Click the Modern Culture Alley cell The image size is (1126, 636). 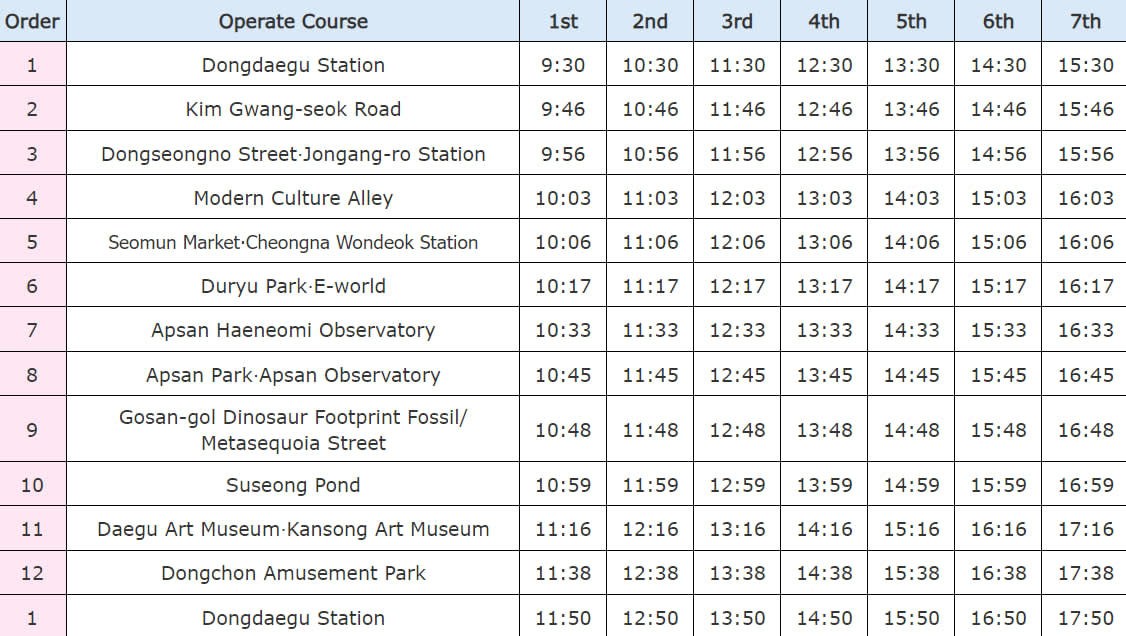pyautogui.click(x=293, y=198)
